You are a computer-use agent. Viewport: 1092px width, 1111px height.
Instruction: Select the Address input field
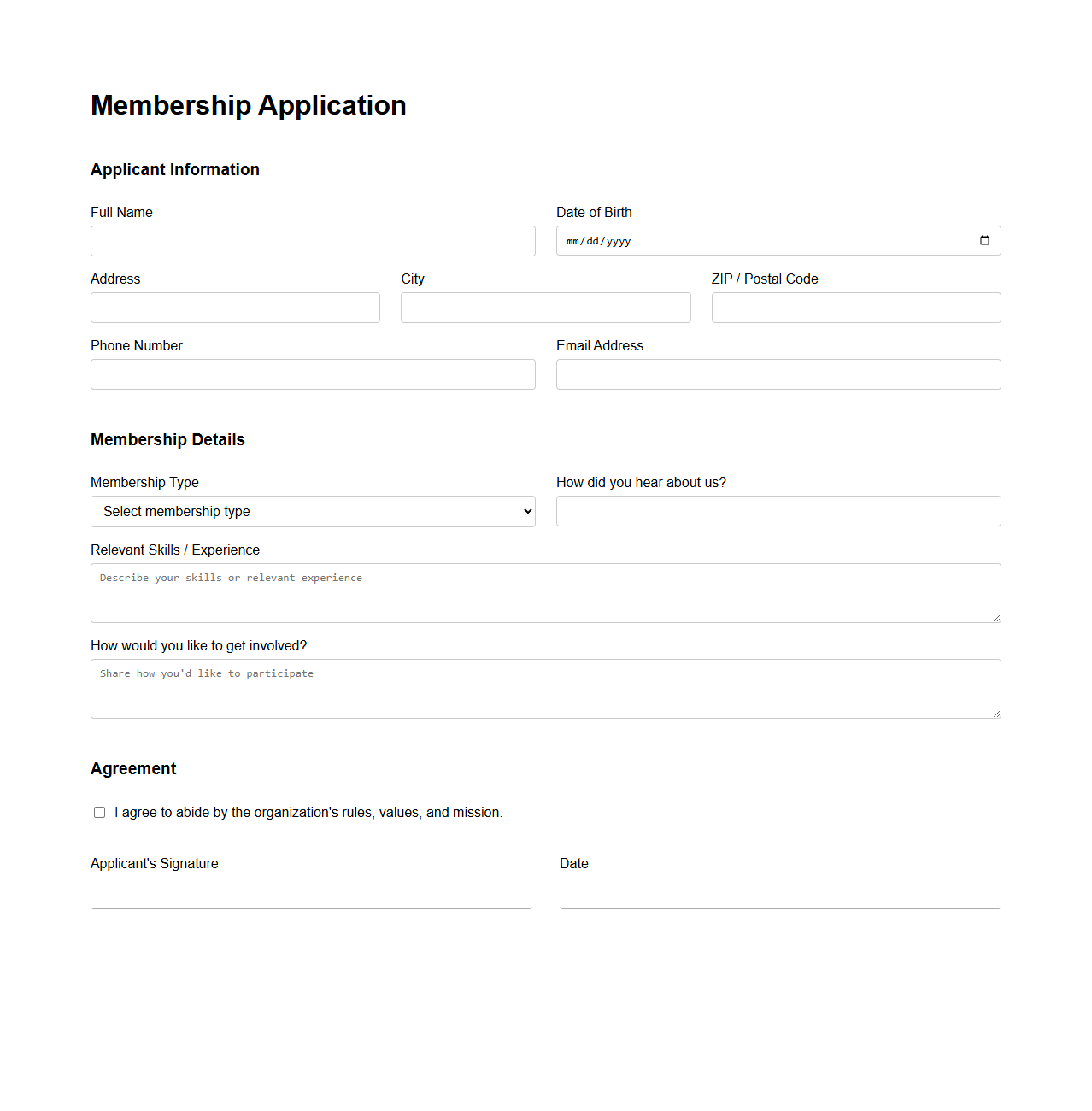(x=235, y=308)
